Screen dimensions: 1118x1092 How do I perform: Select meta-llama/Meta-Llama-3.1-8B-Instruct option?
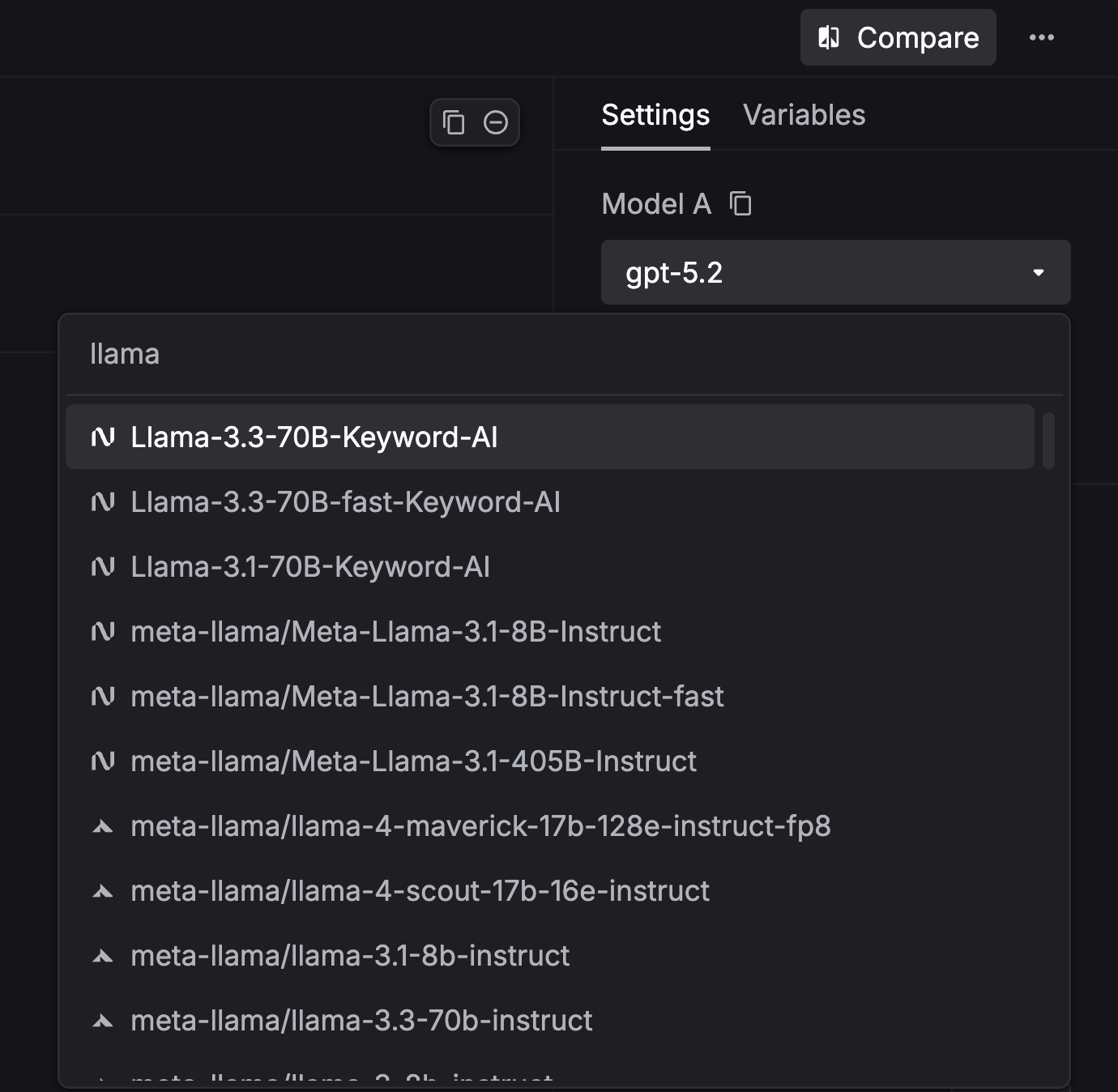click(395, 632)
